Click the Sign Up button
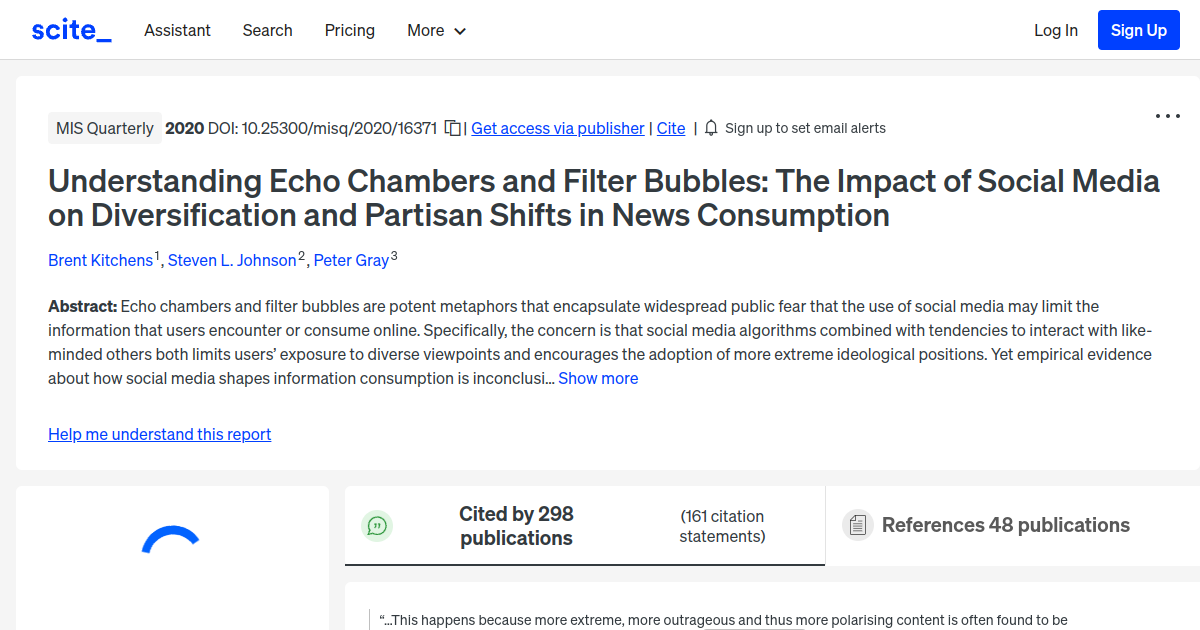Image resolution: width=1200 pixels, height=630 pixels. pos(1138,29)
